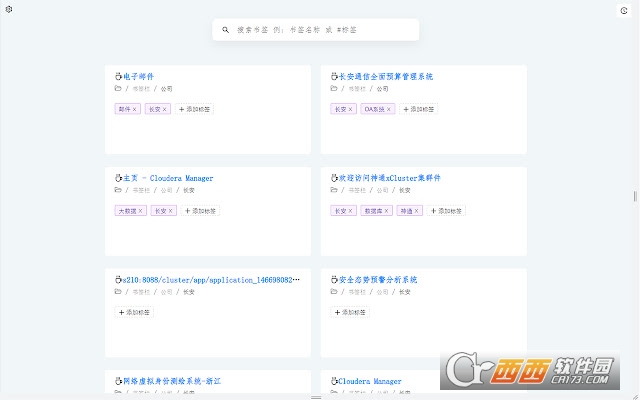Remove 长安 tag from 长安通信全面预算管理系统
640x400 pixels.
coord(350,109)
